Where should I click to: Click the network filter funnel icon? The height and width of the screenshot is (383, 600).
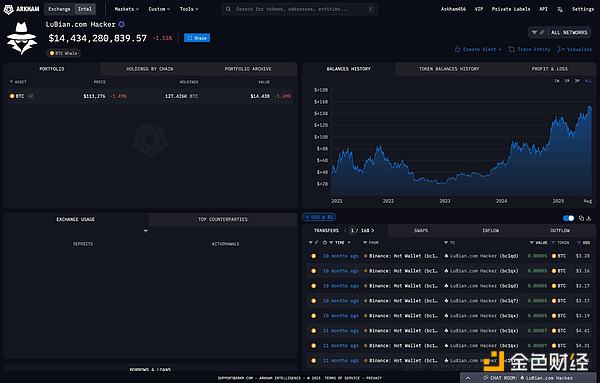[x=535, y=33]
